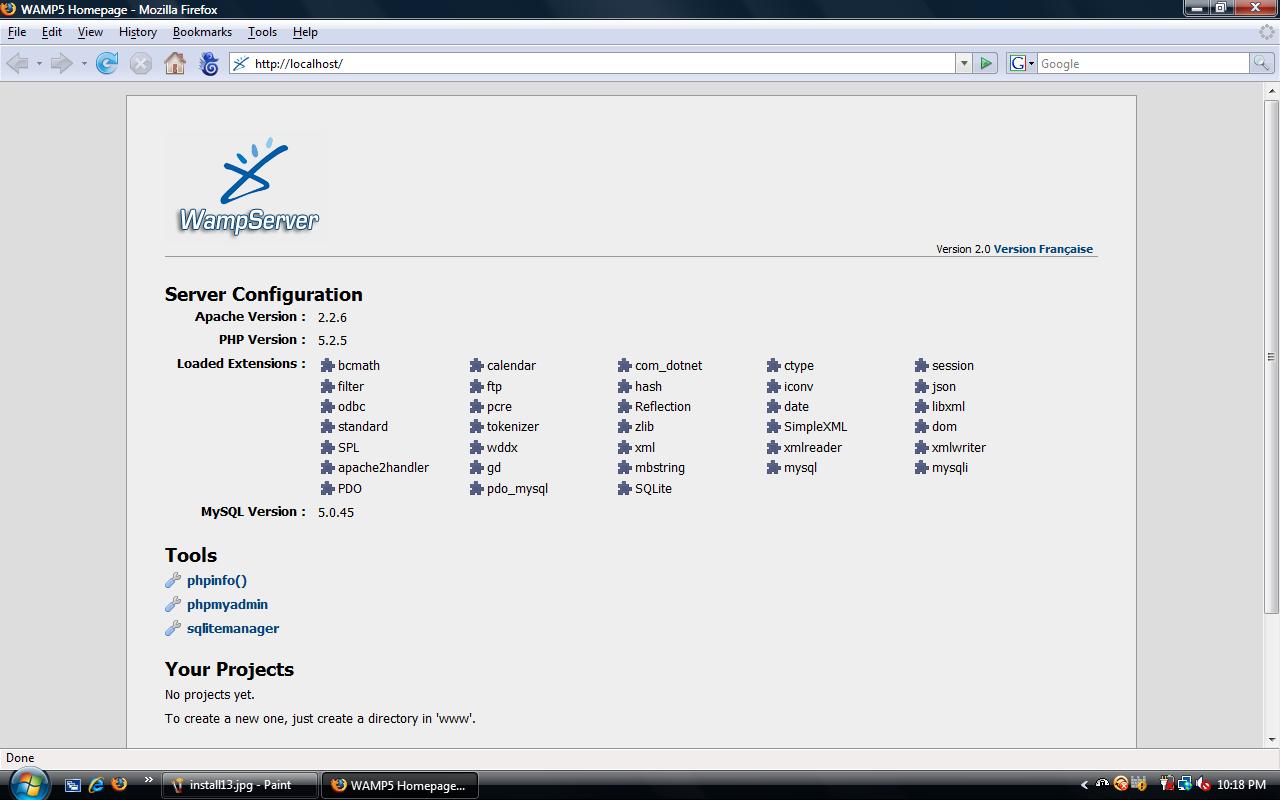Expand the Back button history arrow
Viewport: 1280px width, 800px height.
39,63
